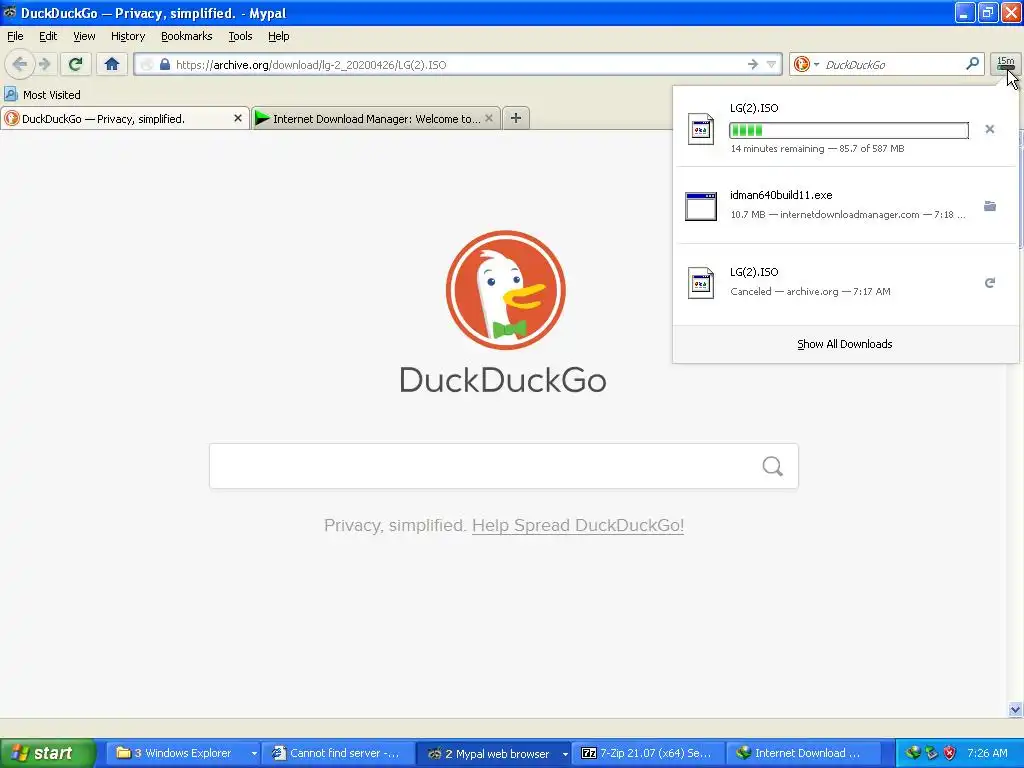Retry the canceled LG(2).ISO download
1024x768 pixels.
point(989,283)
